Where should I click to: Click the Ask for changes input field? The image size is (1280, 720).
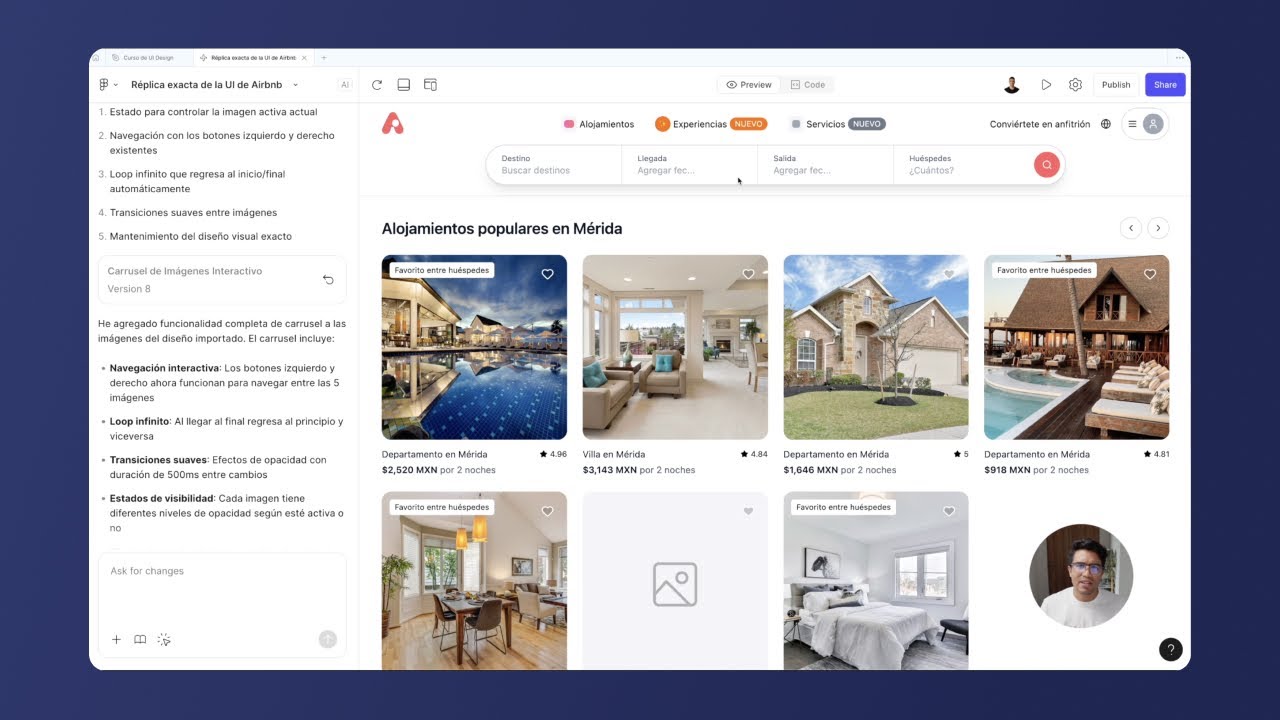point(222,571)
